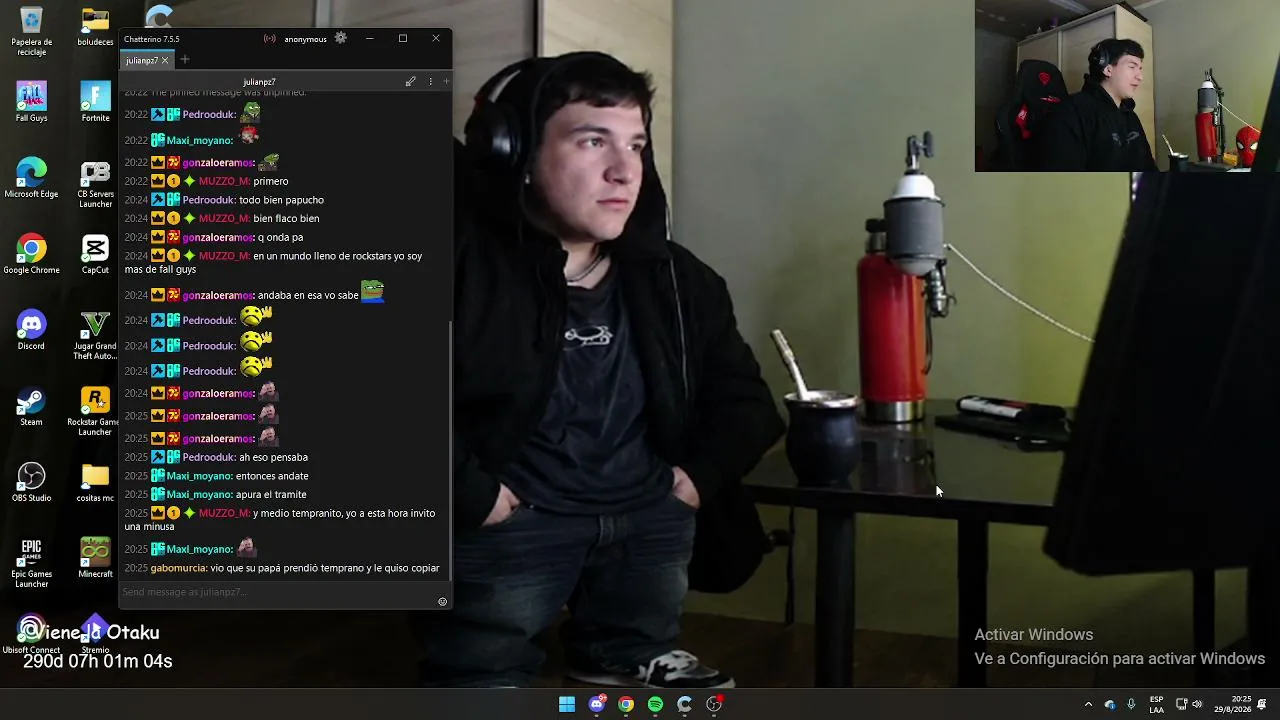Image resolution: width=1280 pixels, height=720 pixels.
Task: Add a new split with plus
Action: (446, 82)
